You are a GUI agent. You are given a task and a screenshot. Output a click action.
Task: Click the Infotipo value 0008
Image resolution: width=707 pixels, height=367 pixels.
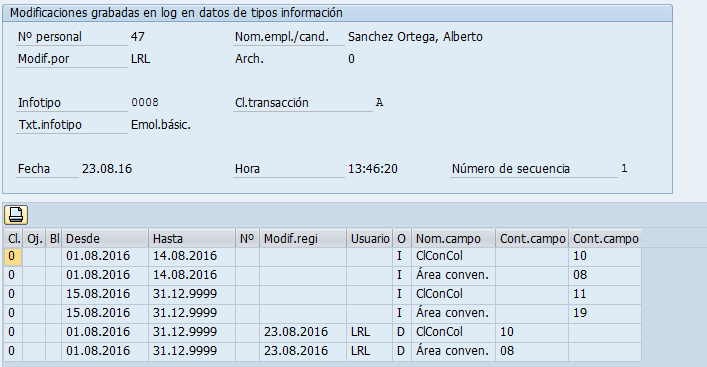click(x=145, y=102)
